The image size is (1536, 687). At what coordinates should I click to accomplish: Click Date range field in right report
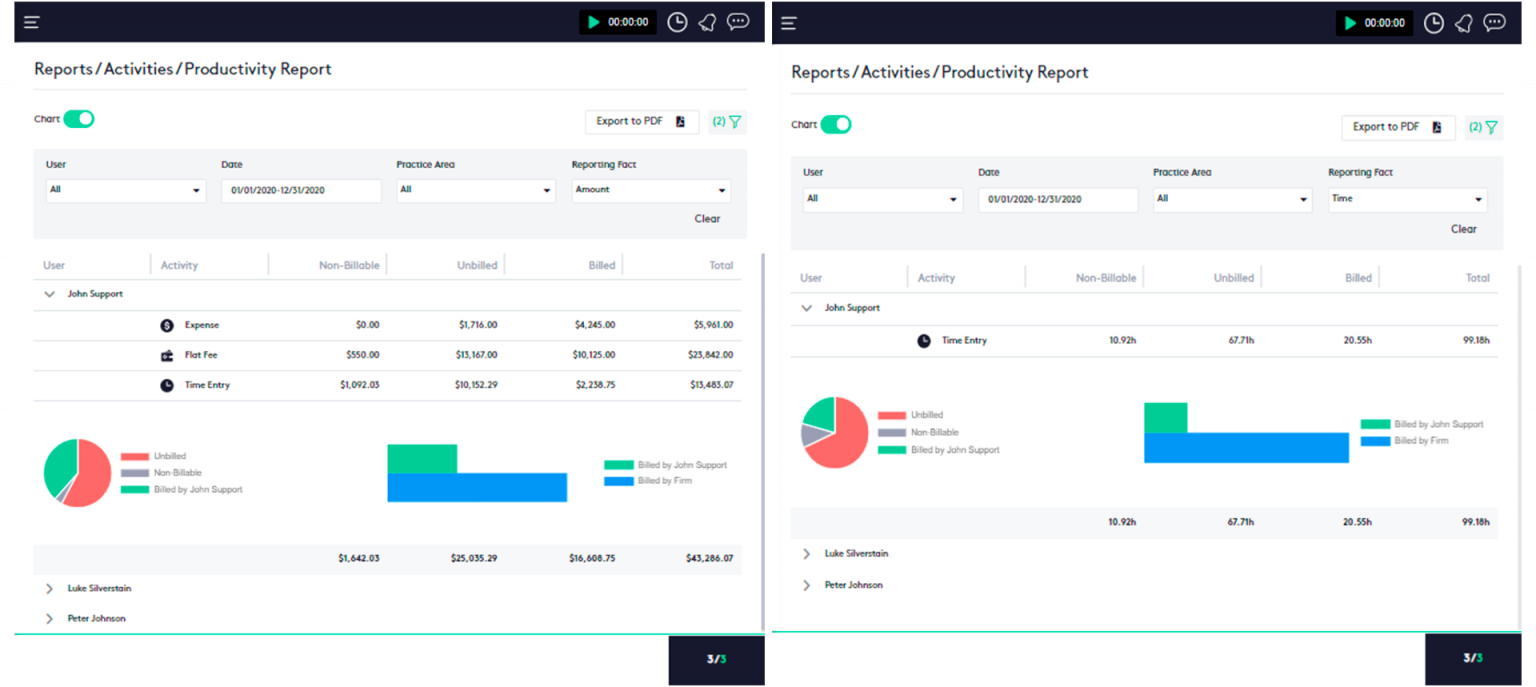click(x=1058, y=199)
